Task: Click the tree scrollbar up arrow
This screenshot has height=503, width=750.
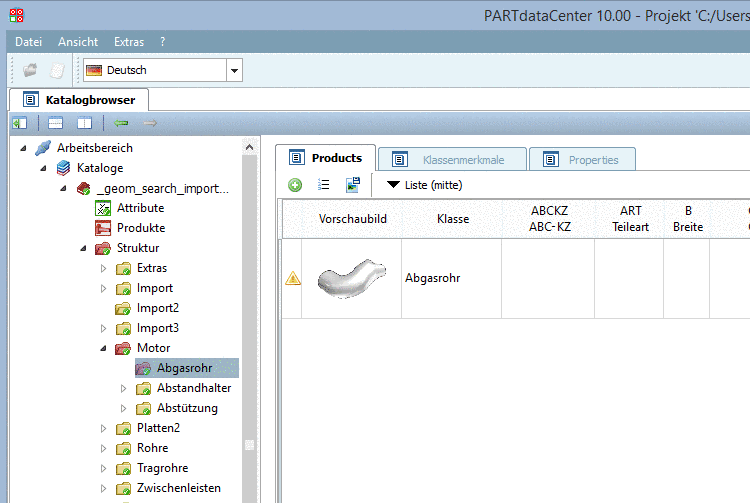Action: point(249,148)
